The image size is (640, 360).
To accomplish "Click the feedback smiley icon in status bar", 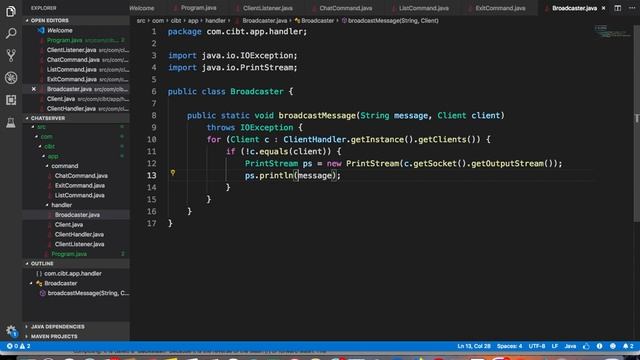I will pyautogui.click(x=613, y=346).
